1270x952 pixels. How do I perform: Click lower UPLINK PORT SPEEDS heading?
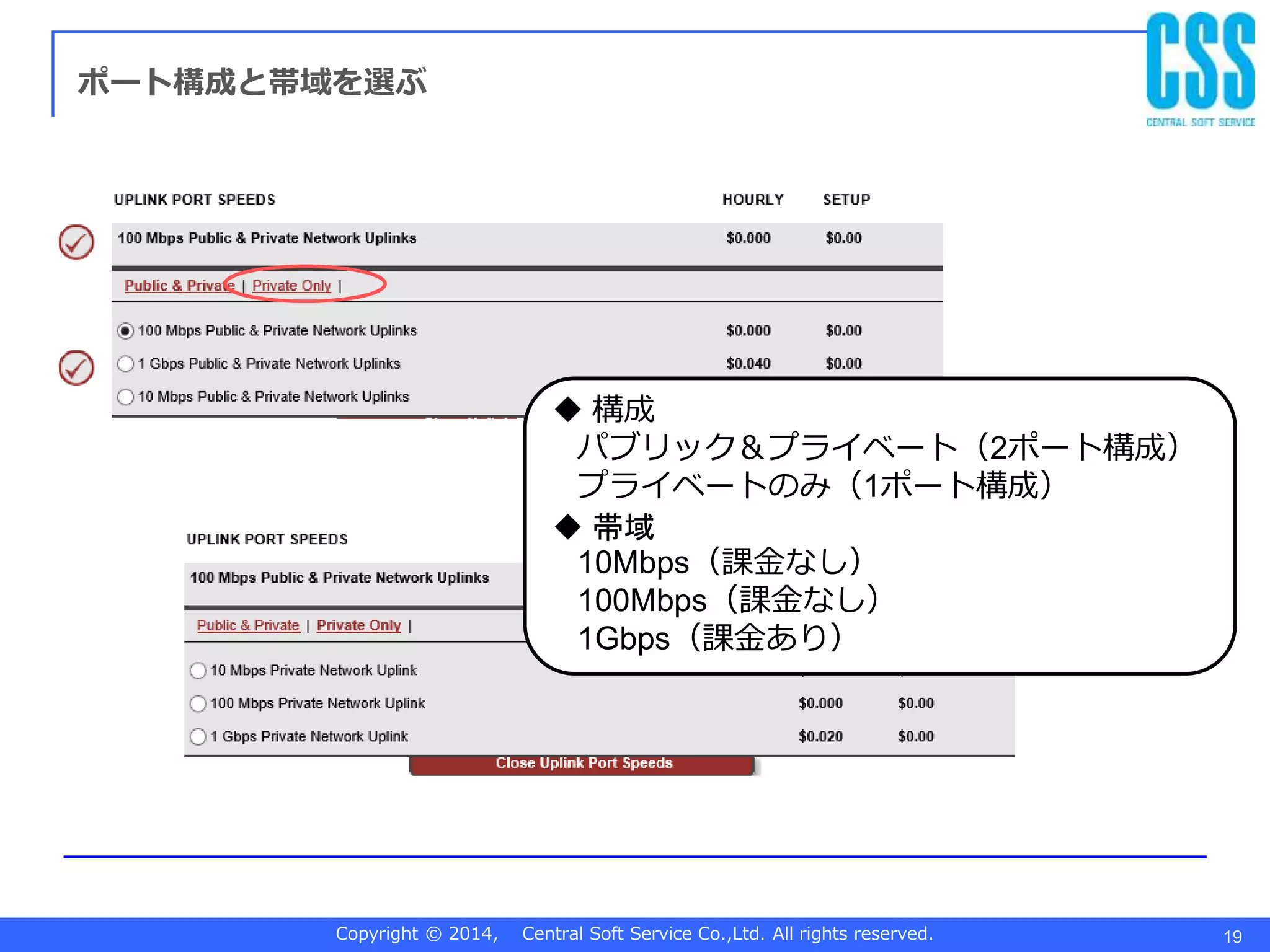click(267, 539)
